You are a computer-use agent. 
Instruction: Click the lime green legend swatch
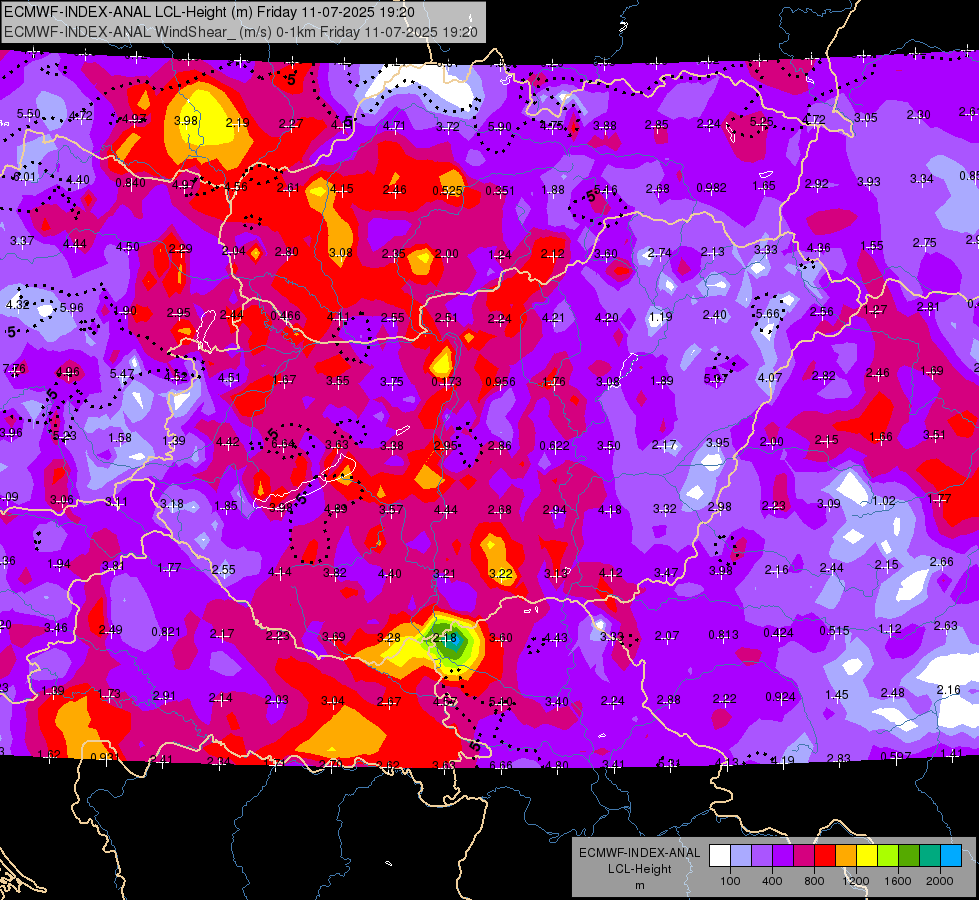(888, 856)
